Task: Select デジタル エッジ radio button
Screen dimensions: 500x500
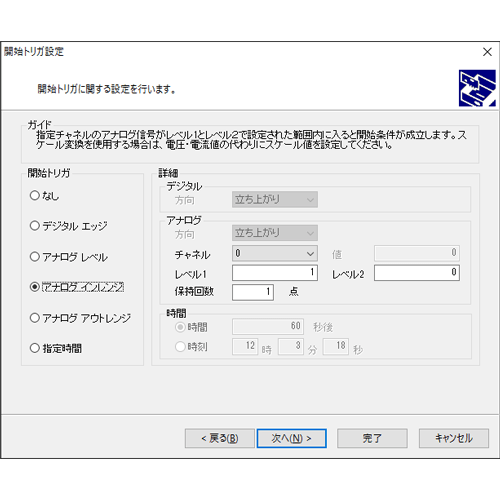Action: click(x=69, y=226)
